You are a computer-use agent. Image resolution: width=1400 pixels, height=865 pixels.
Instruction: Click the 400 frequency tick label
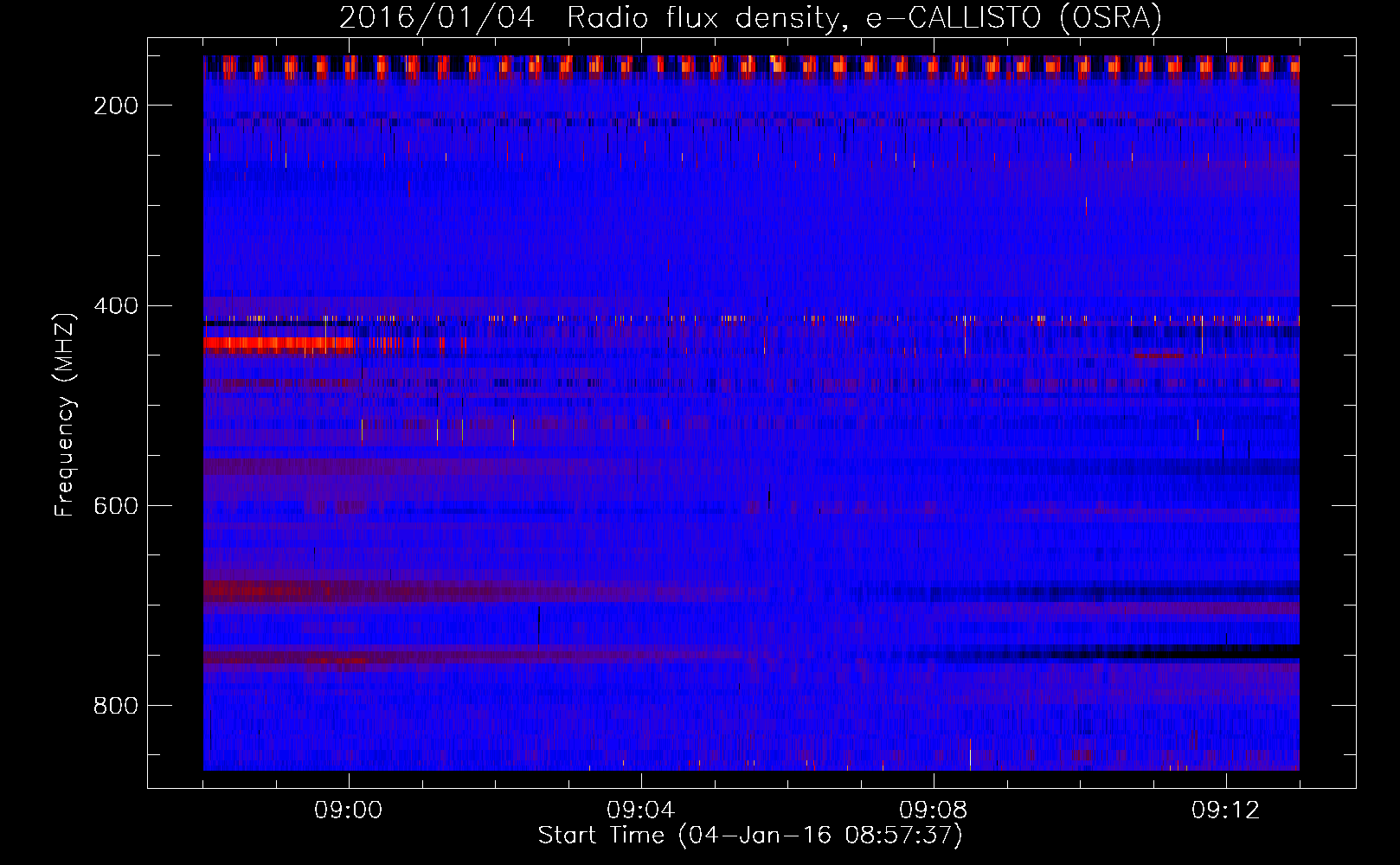point(116,306)
